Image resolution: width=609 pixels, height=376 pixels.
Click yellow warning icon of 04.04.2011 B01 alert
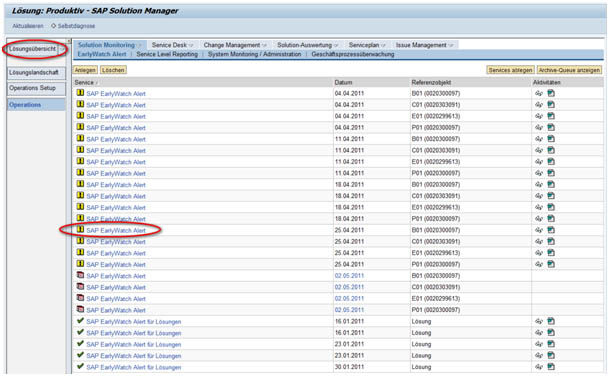click(80, 93)
